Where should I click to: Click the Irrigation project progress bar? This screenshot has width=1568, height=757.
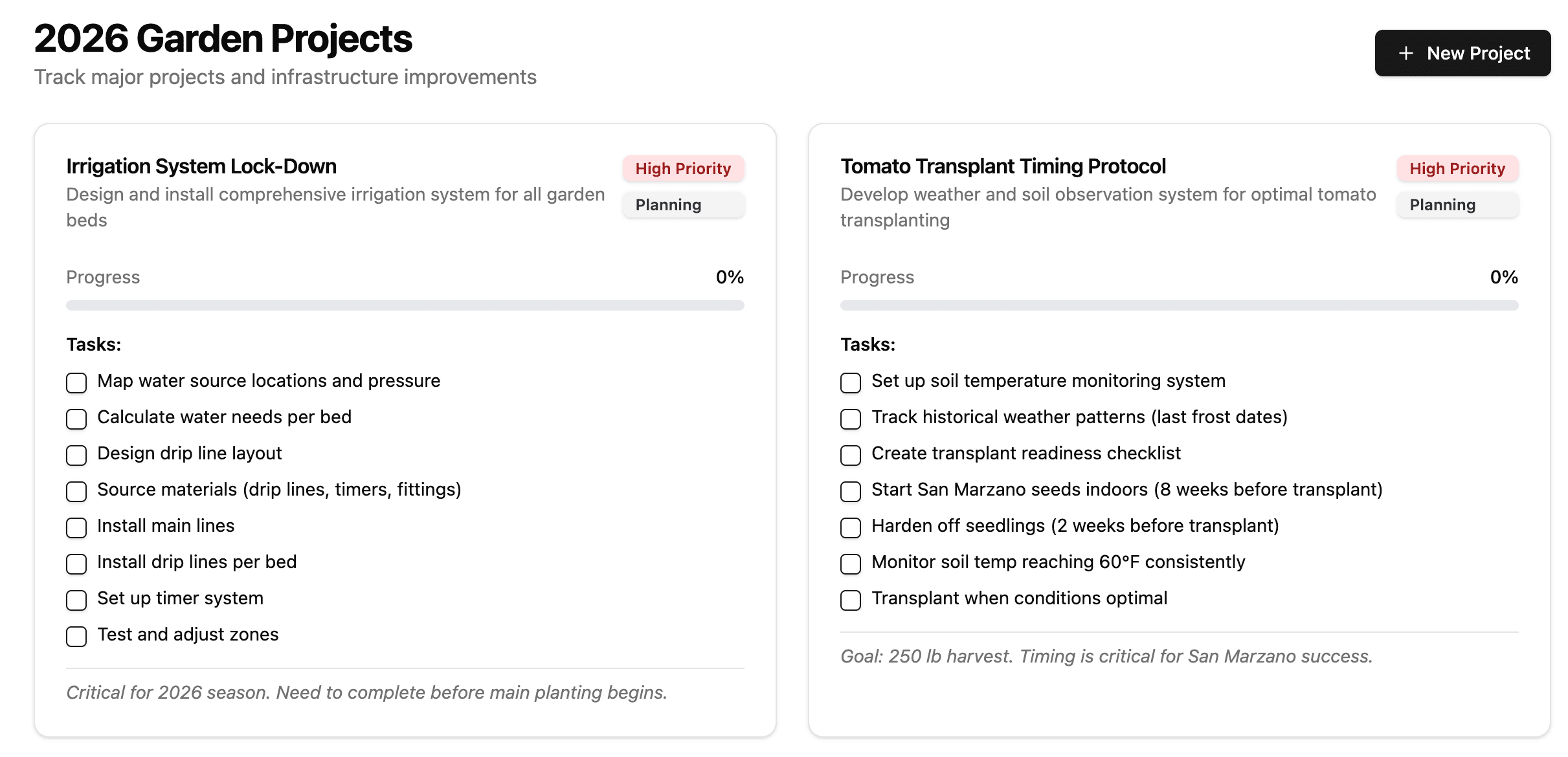click(405, 305)
